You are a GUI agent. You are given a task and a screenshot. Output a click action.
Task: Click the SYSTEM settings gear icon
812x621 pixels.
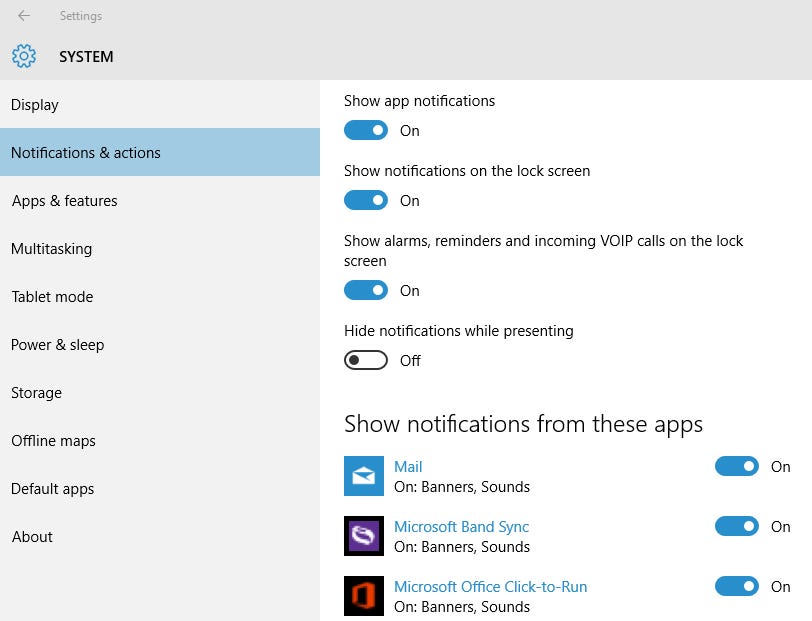coord(23,56)
